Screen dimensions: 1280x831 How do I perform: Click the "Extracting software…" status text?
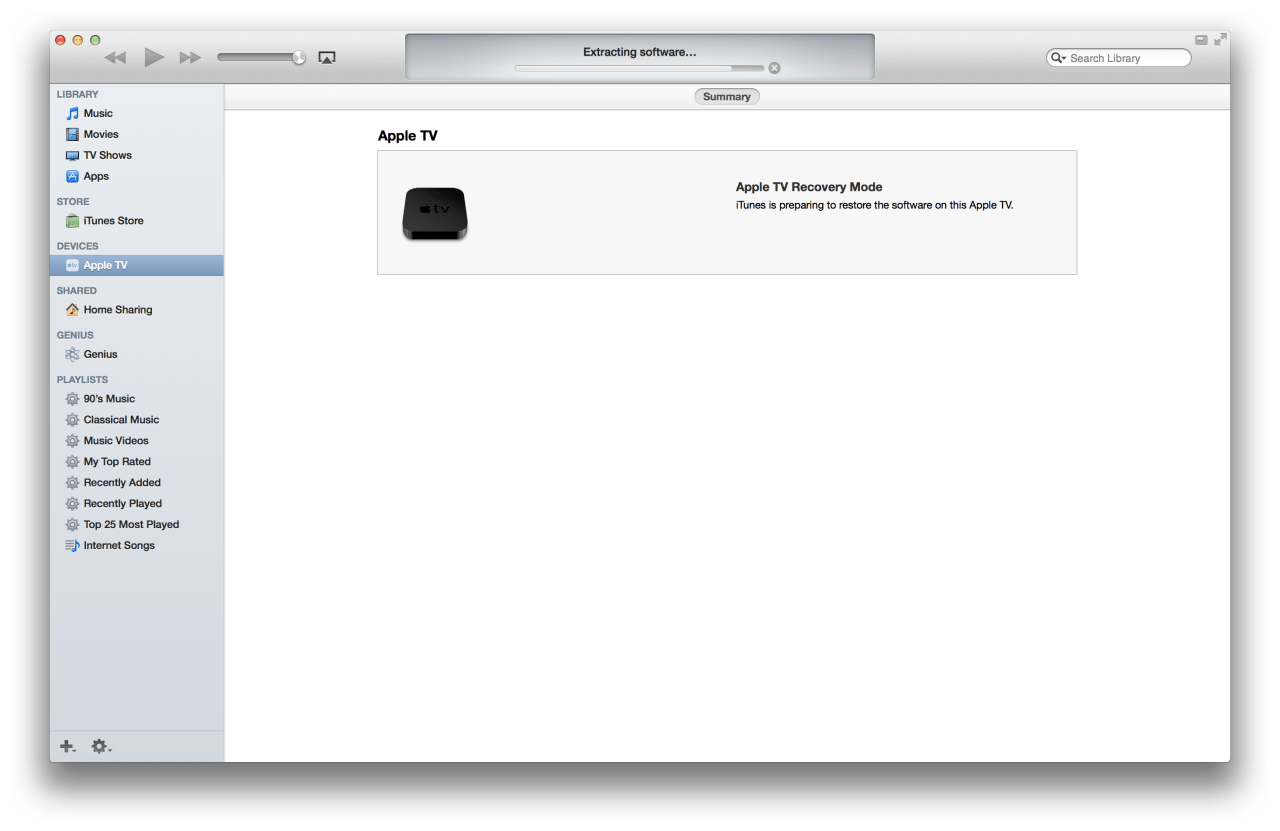(640, 52)
